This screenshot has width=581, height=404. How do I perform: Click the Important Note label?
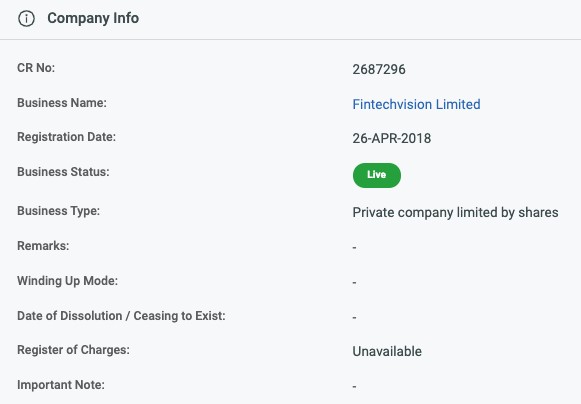click(x=61, y=384)
